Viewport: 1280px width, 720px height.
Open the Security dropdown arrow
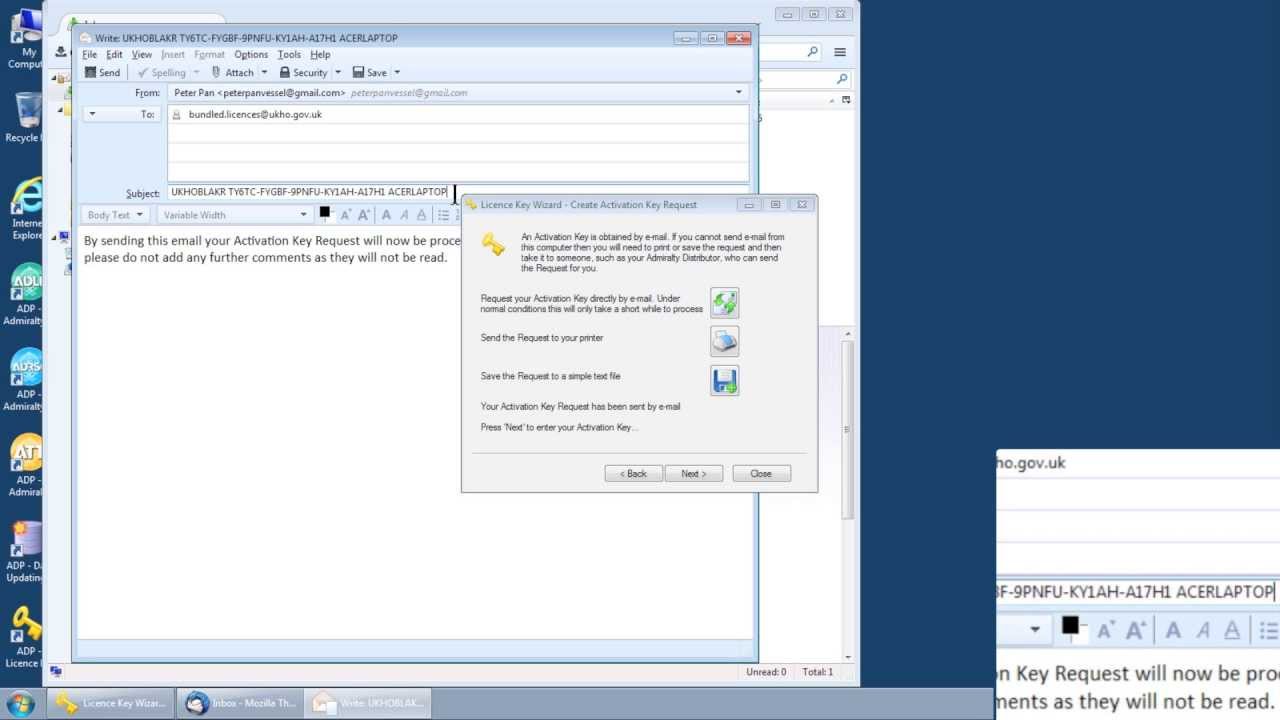(x=338, y=72)
